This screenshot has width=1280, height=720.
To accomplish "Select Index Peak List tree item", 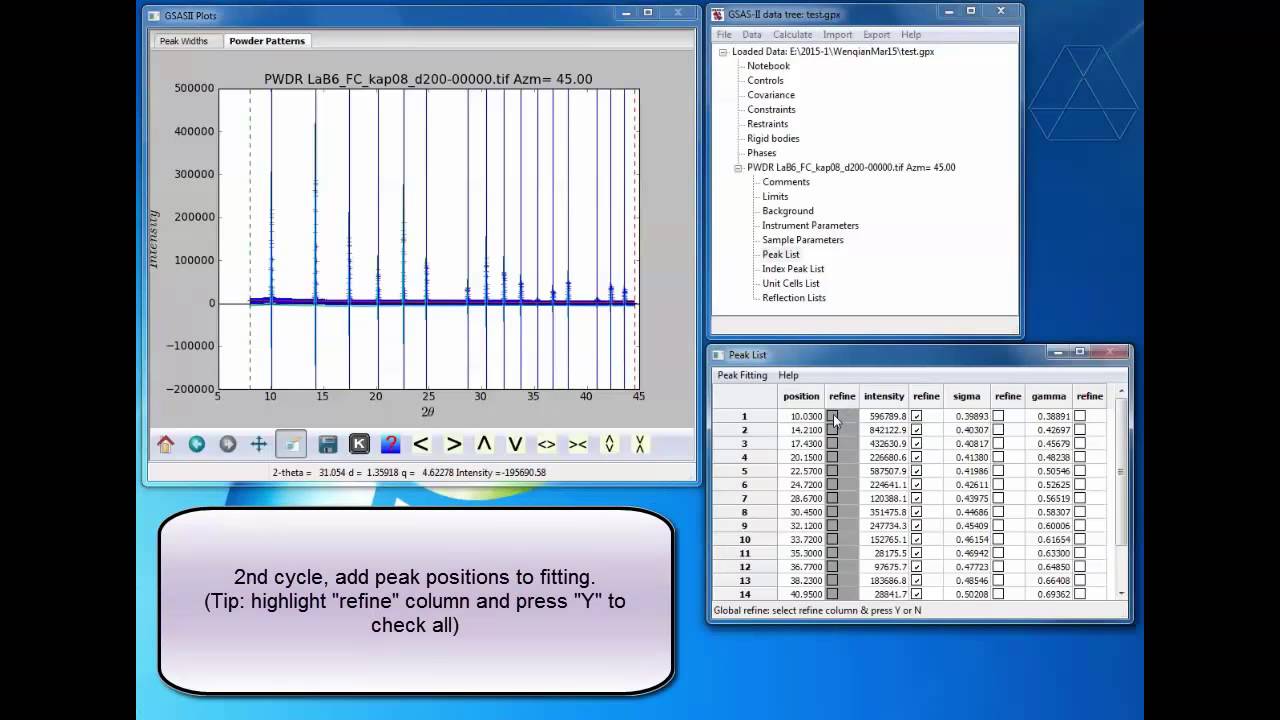I will click(794, 269).
